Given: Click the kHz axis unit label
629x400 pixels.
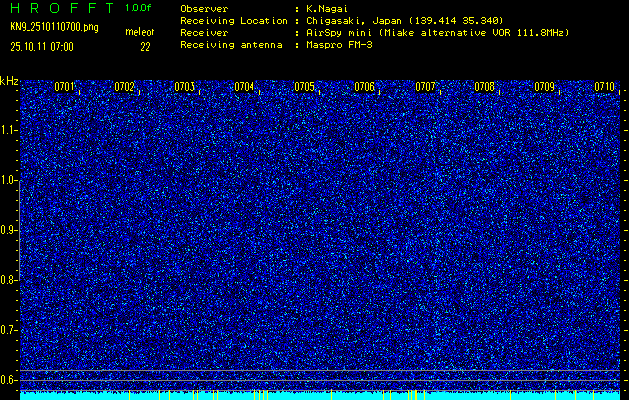Looking at the screenshot, I should tap(9, 80).
